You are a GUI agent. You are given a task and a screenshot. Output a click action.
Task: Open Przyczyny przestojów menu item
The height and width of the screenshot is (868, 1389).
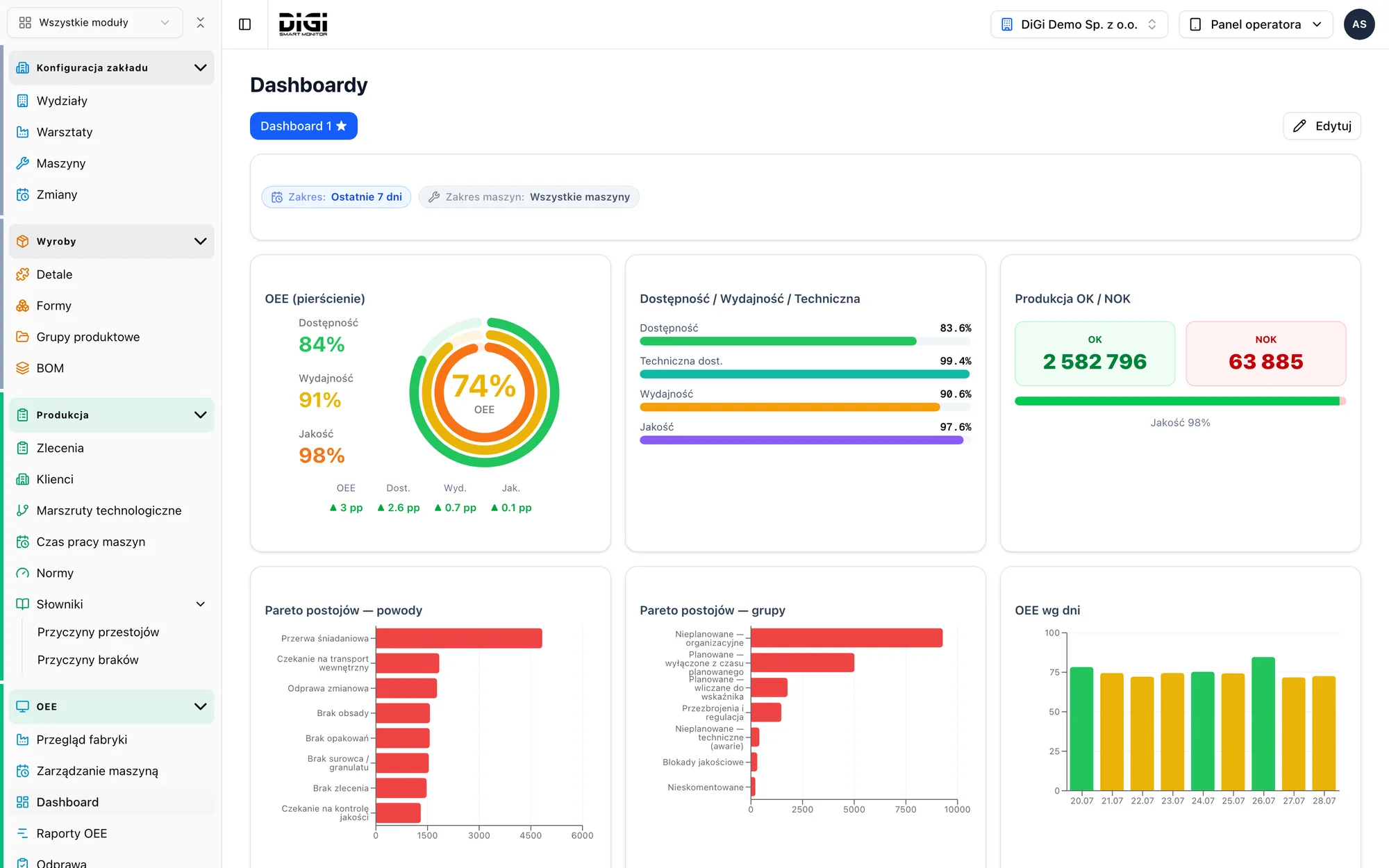point(98,632)
